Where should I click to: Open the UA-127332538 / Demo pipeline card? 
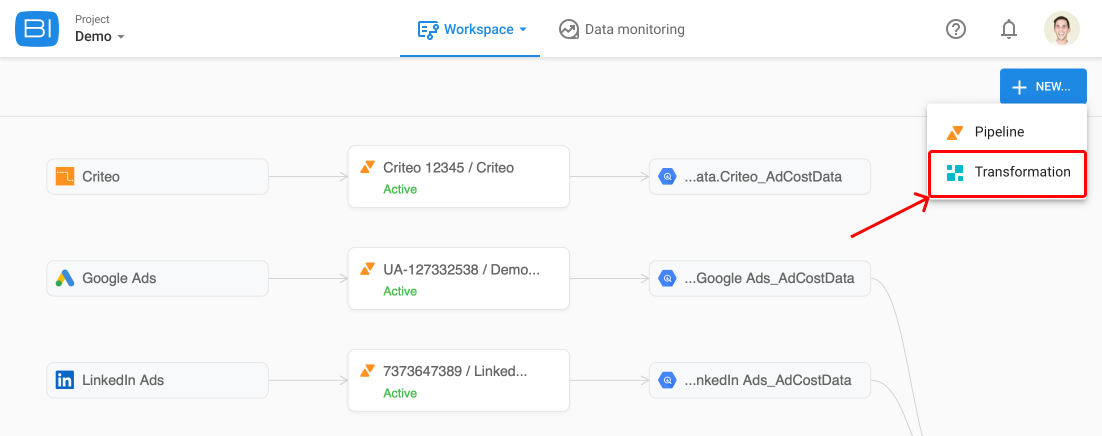pyautogui.click(x=458, y=278)
